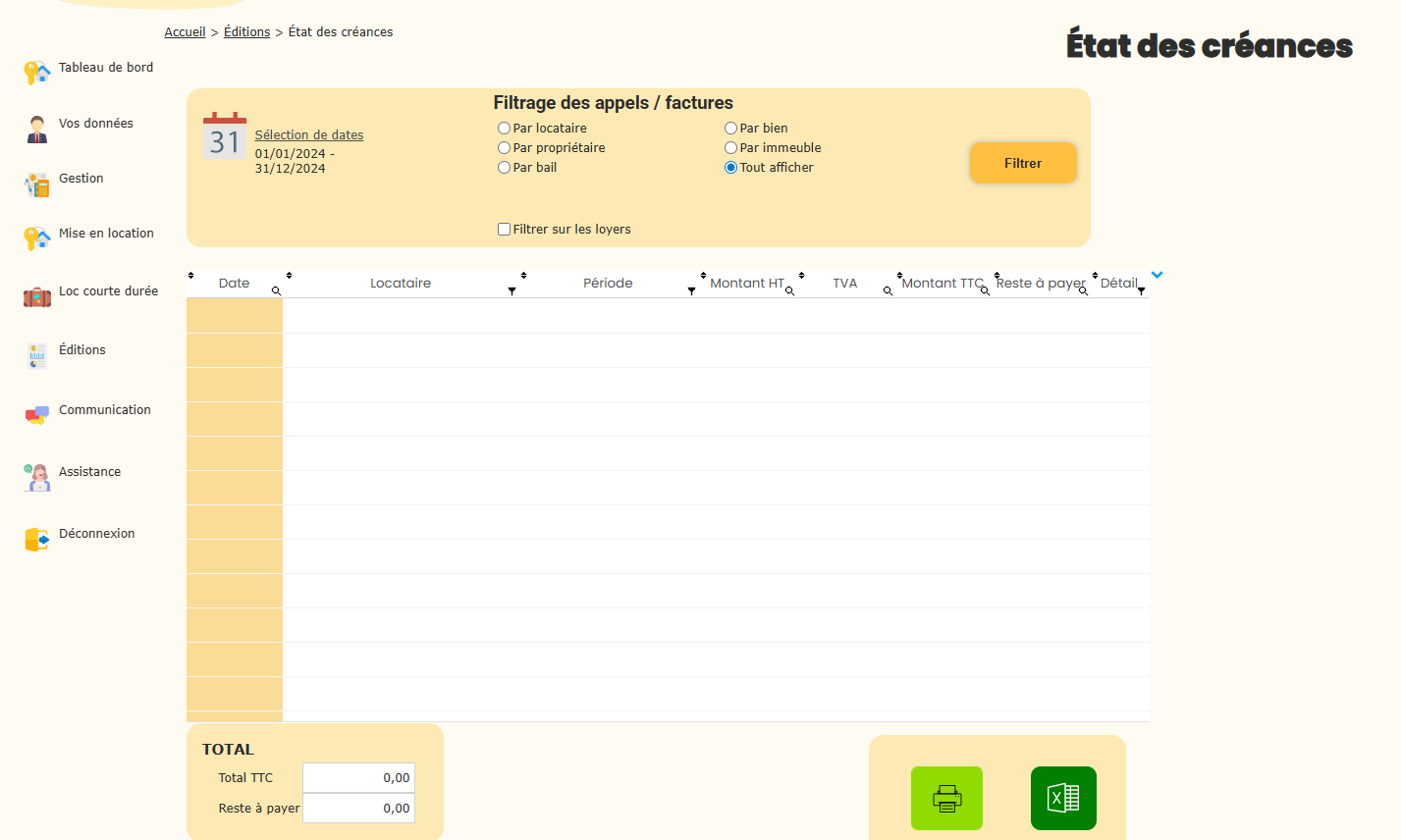Viewport: 1401px width, 840px height.
Task: Open the Assistance support agent icon
Action: (x=37, y=477)
